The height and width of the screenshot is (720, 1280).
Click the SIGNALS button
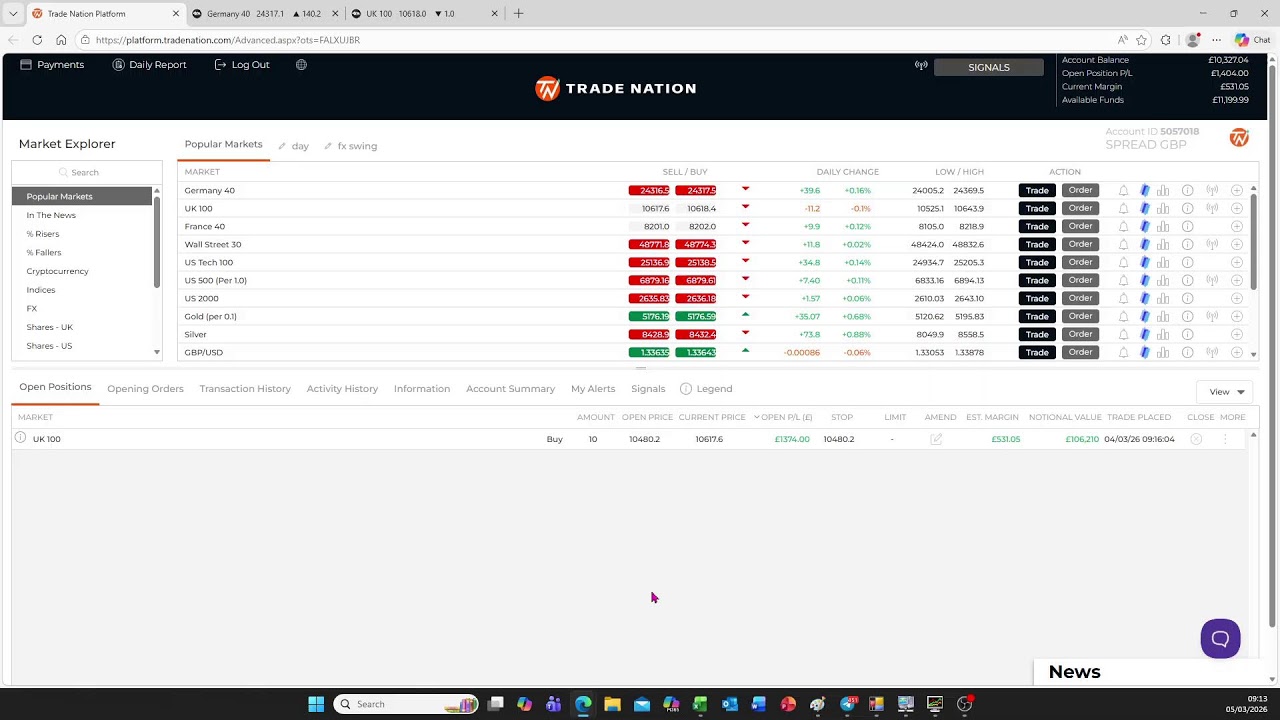[988, 67]
